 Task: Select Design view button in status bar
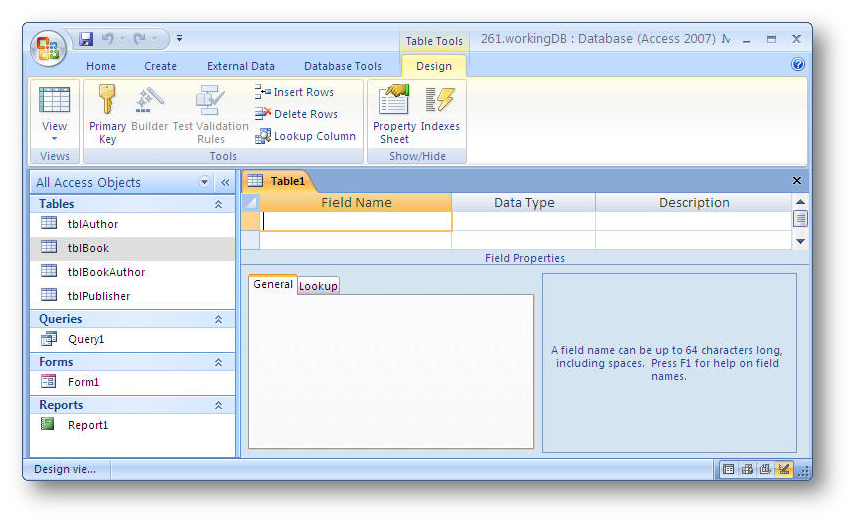(783, 469)
